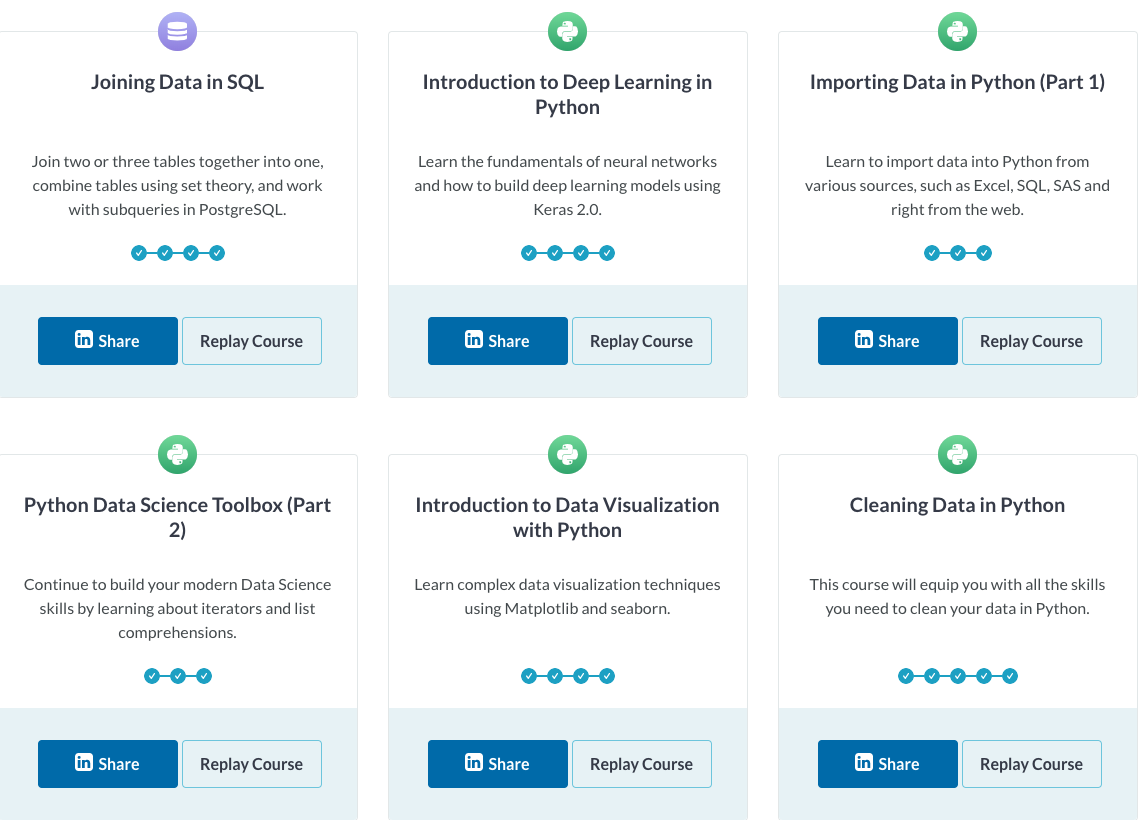
Task: Click last chapter checkmark of Cleaning Data course
Action: 1010,676
